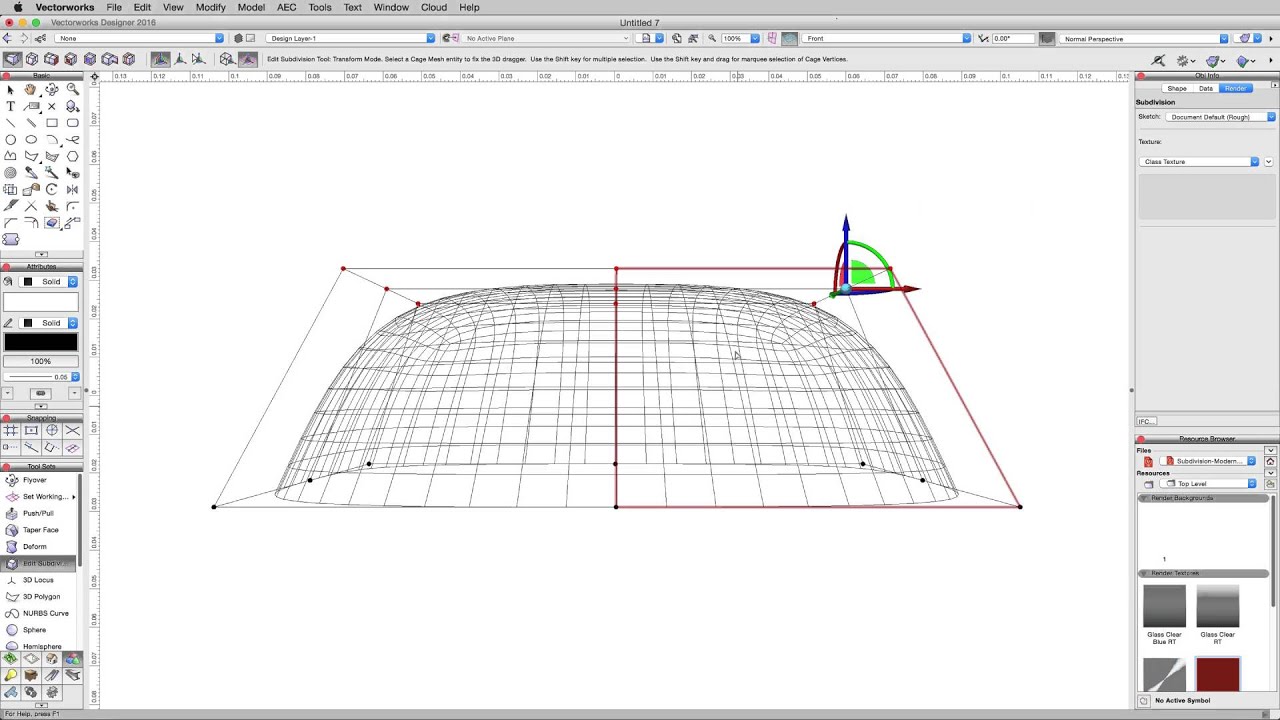Viewport: 1280px width, 720px height.
Task: Choose the Deform tool
Action: (35, 547)
